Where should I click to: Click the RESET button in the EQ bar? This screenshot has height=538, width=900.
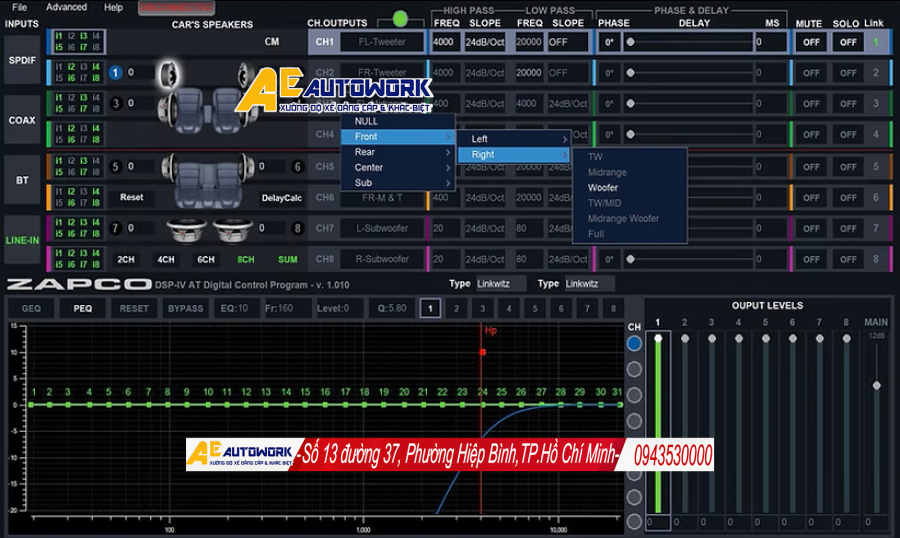click(134, 308)
